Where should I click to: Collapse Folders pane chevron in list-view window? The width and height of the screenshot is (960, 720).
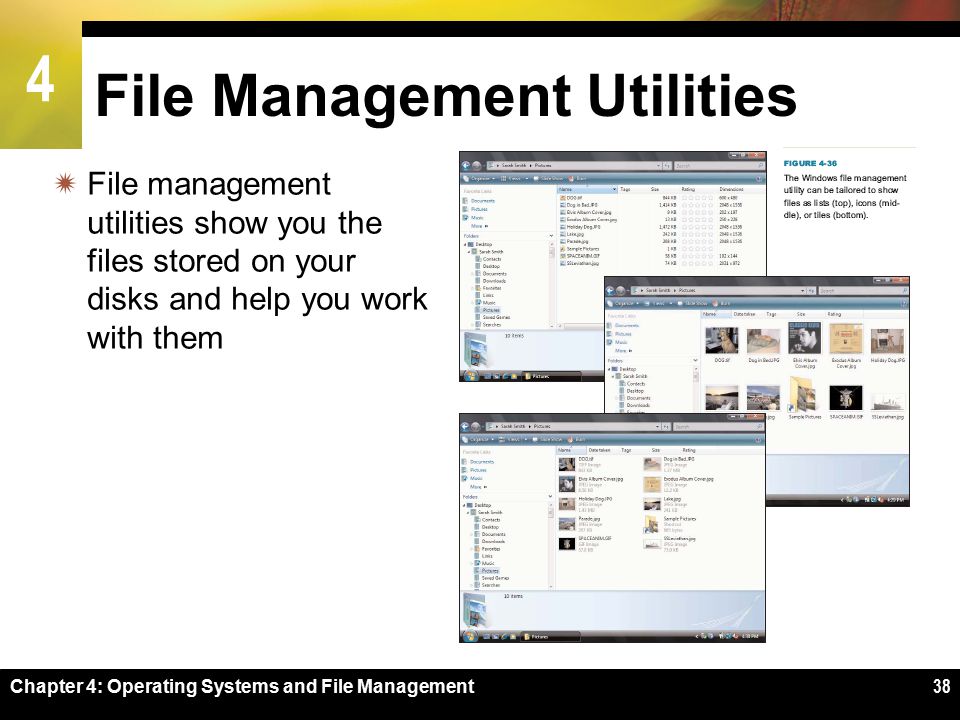[551, 236]
